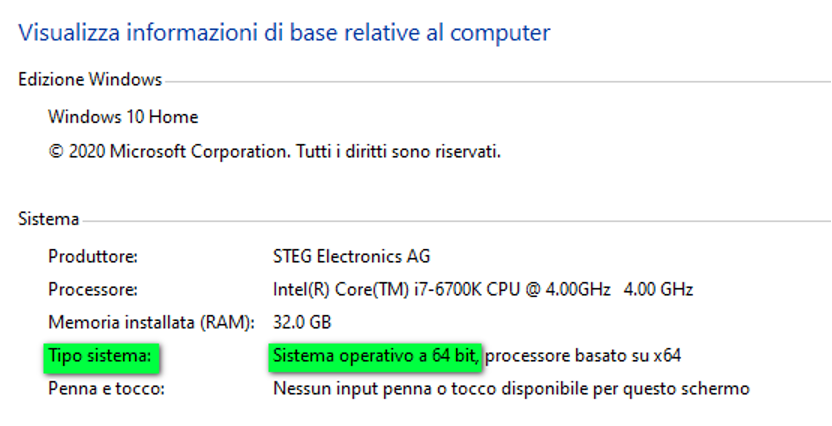
Task: Click the 'Processore:' label
Action: click(93, 290)
